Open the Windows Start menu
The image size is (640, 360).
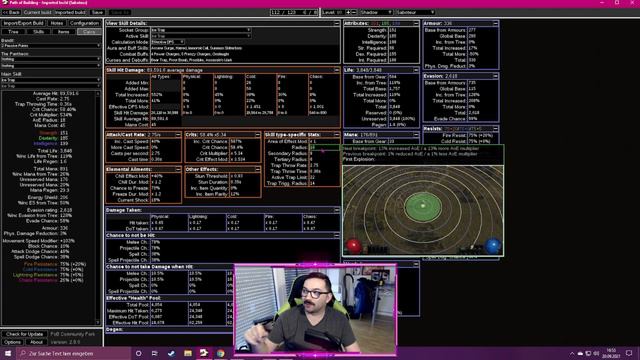pyautogui.click(x=8, y=353)
